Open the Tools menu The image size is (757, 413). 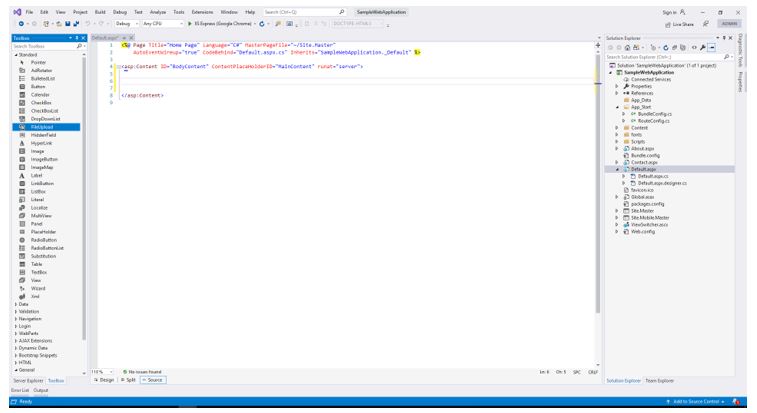(x=179, y=12)
